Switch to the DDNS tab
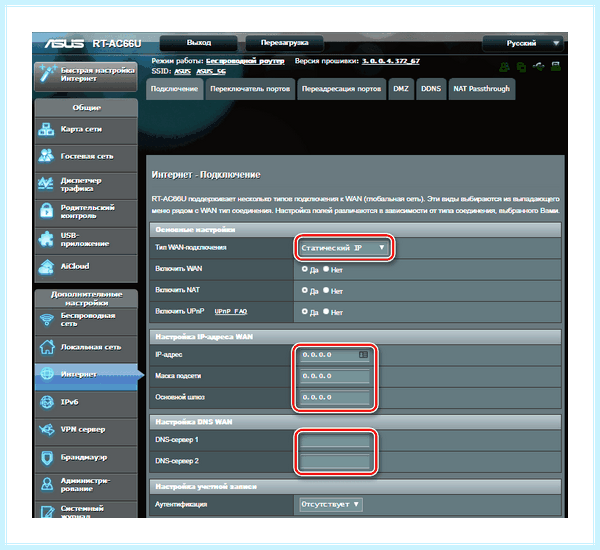600x550 pixels. (431, 89)
